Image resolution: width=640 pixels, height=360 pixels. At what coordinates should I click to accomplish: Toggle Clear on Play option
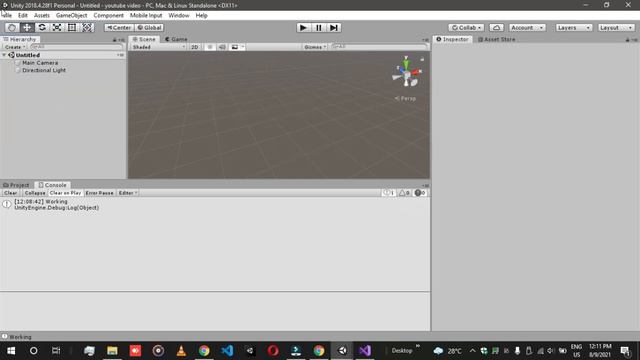tap(65, 193)
